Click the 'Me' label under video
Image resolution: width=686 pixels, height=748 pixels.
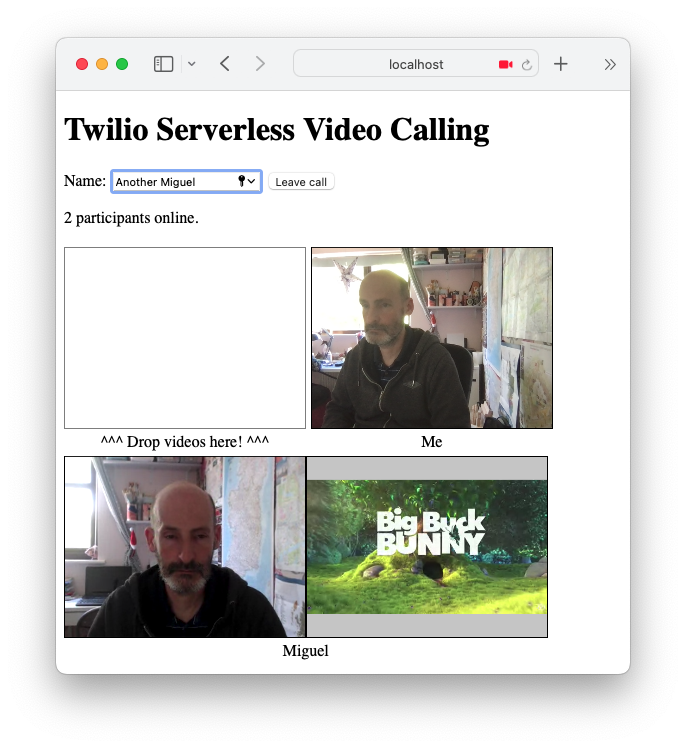click(x=432, y=442)
